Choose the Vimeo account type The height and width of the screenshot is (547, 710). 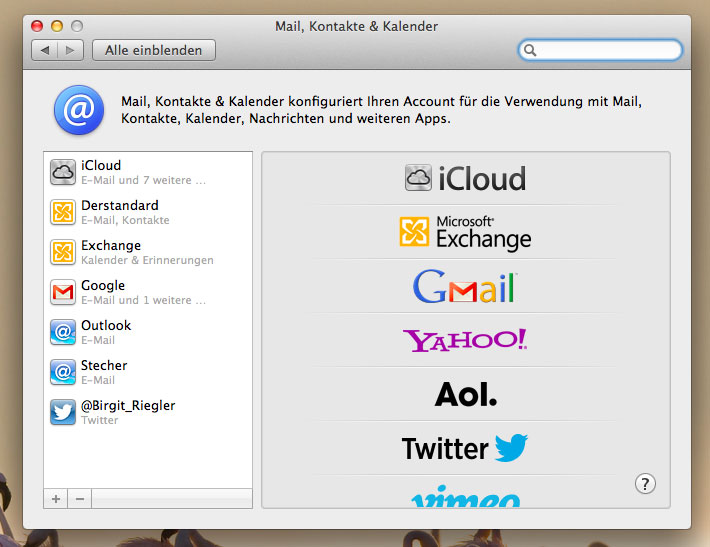(x=465, y=496)
